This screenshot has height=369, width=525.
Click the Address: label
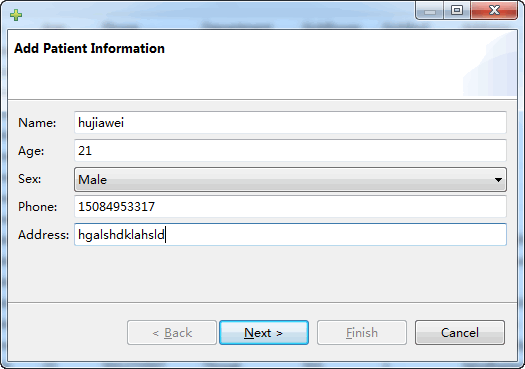coord(44,235)
